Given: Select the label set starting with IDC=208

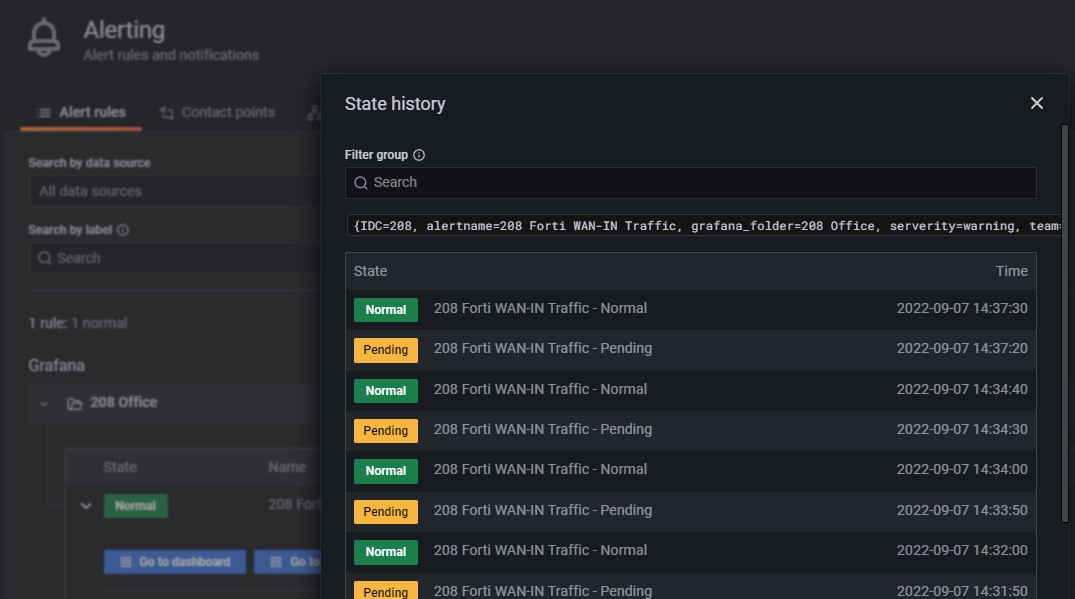Looking at the screenshot, I should [x=705, y=225].
